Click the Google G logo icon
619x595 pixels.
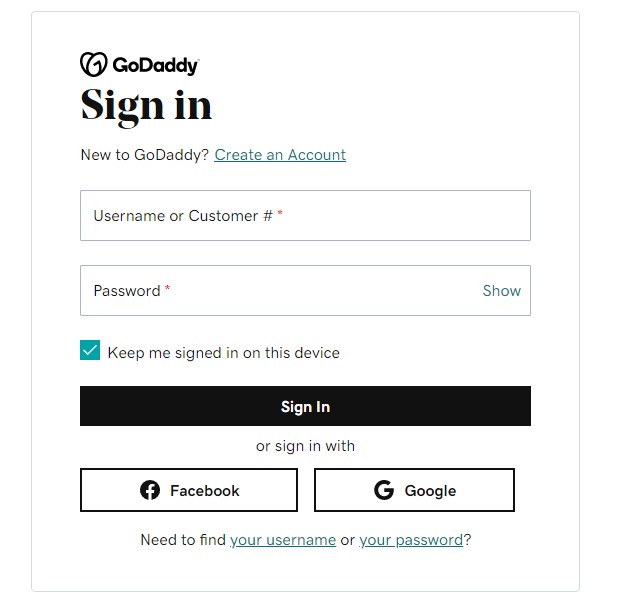tap(384, 490)
